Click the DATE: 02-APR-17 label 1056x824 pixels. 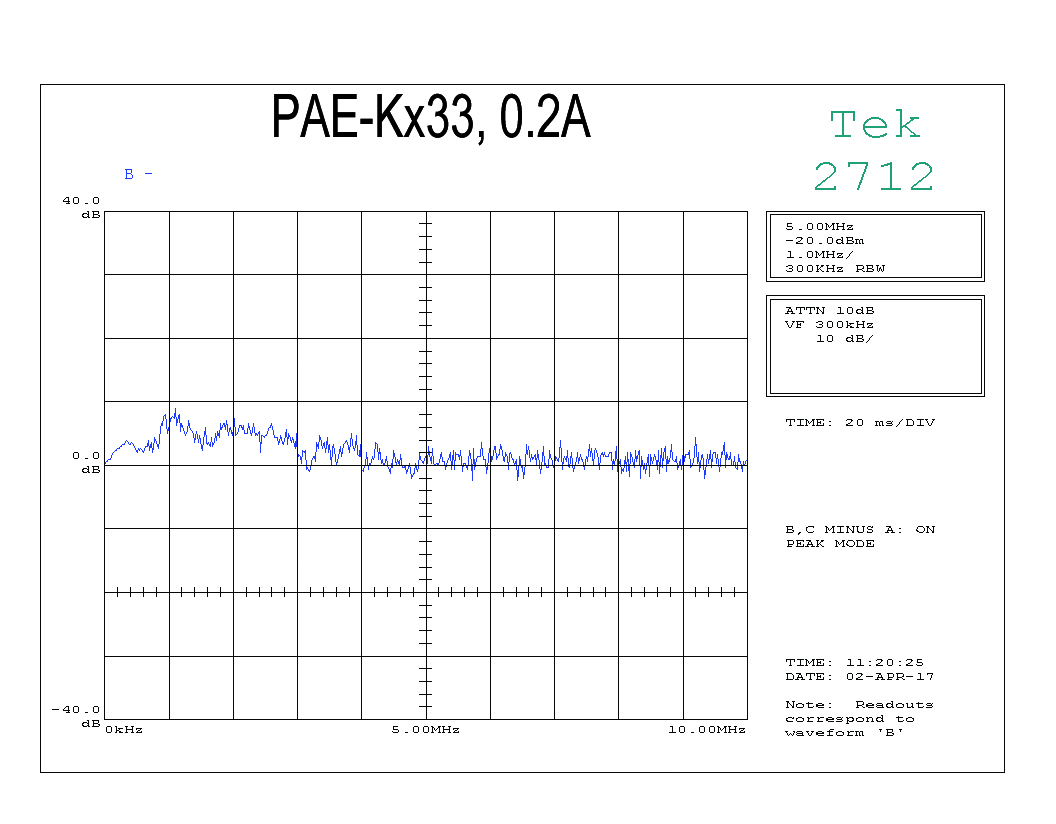[860, 677]
